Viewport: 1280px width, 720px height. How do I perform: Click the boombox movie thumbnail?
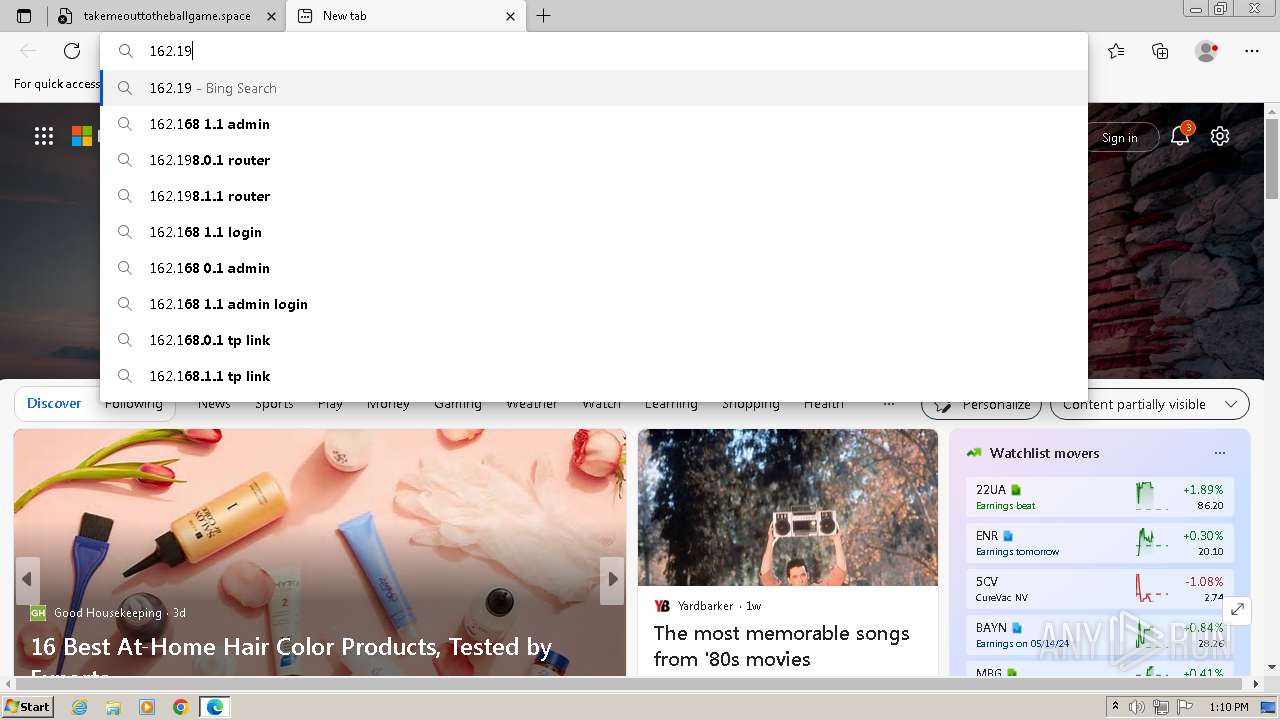coord(788,507)
